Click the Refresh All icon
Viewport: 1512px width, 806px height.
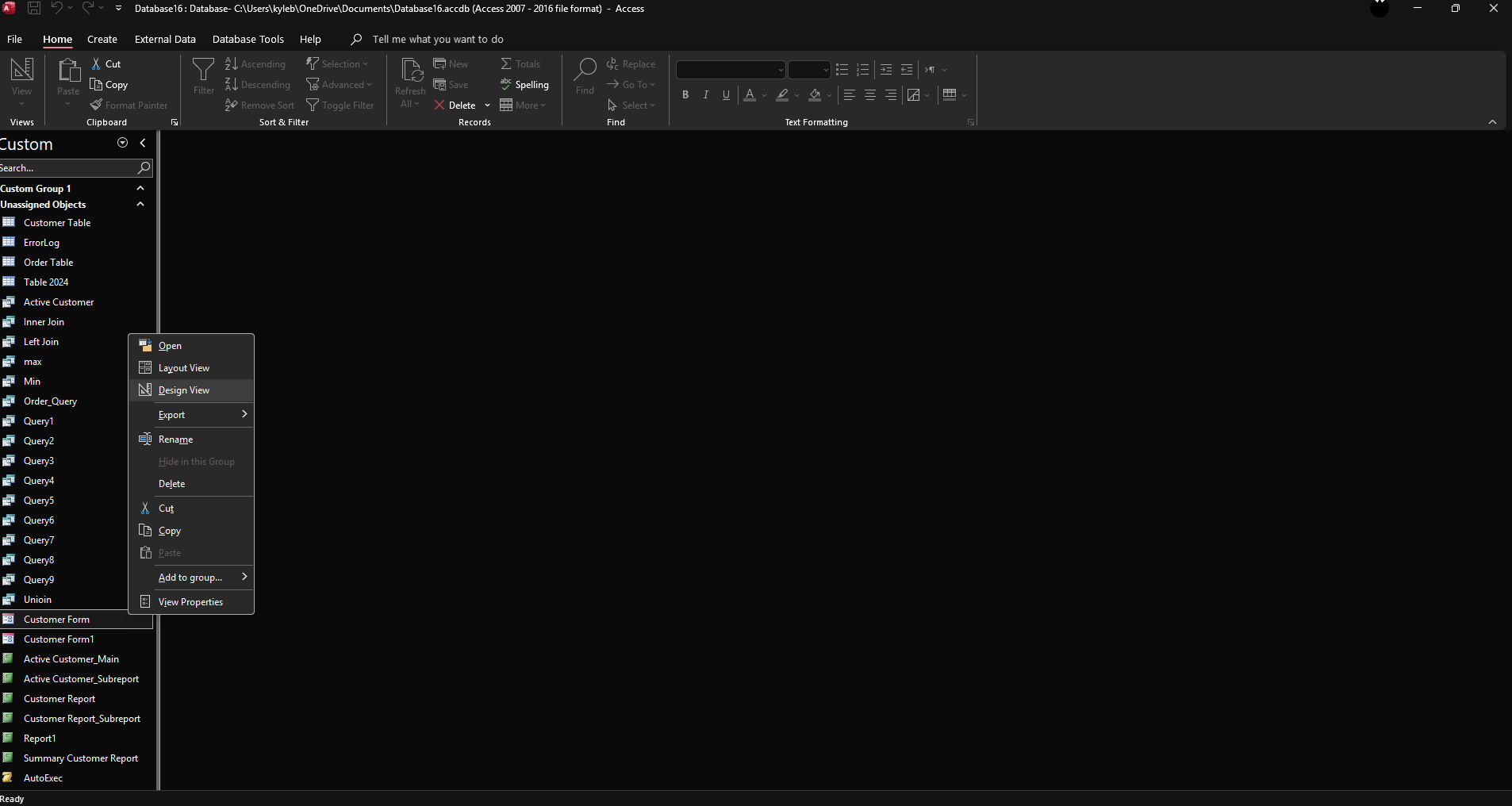click(x=411, y=70)
